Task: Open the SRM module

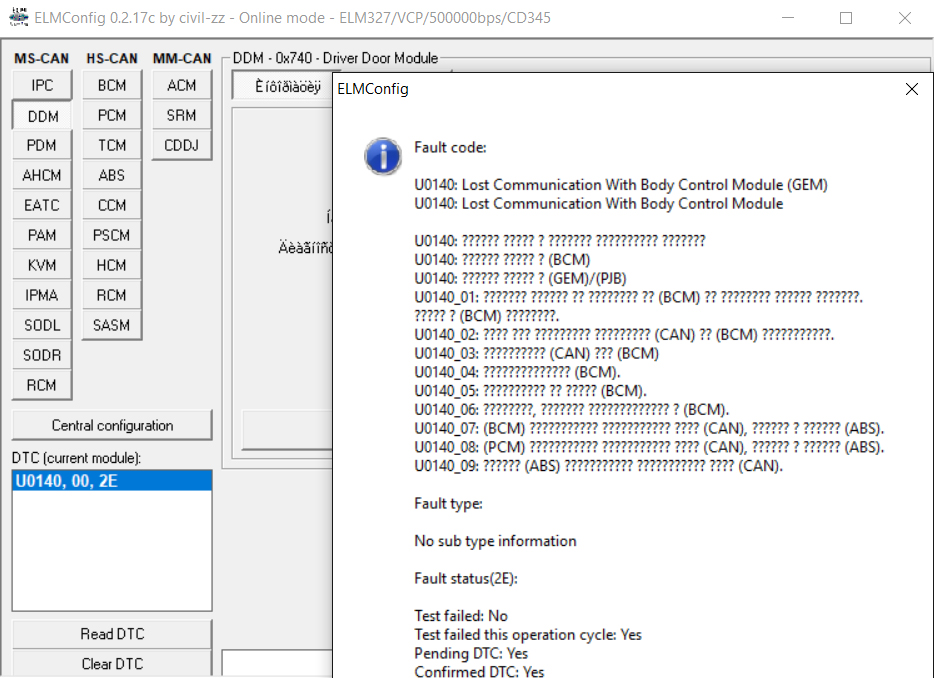Action: tap(182, 115)
